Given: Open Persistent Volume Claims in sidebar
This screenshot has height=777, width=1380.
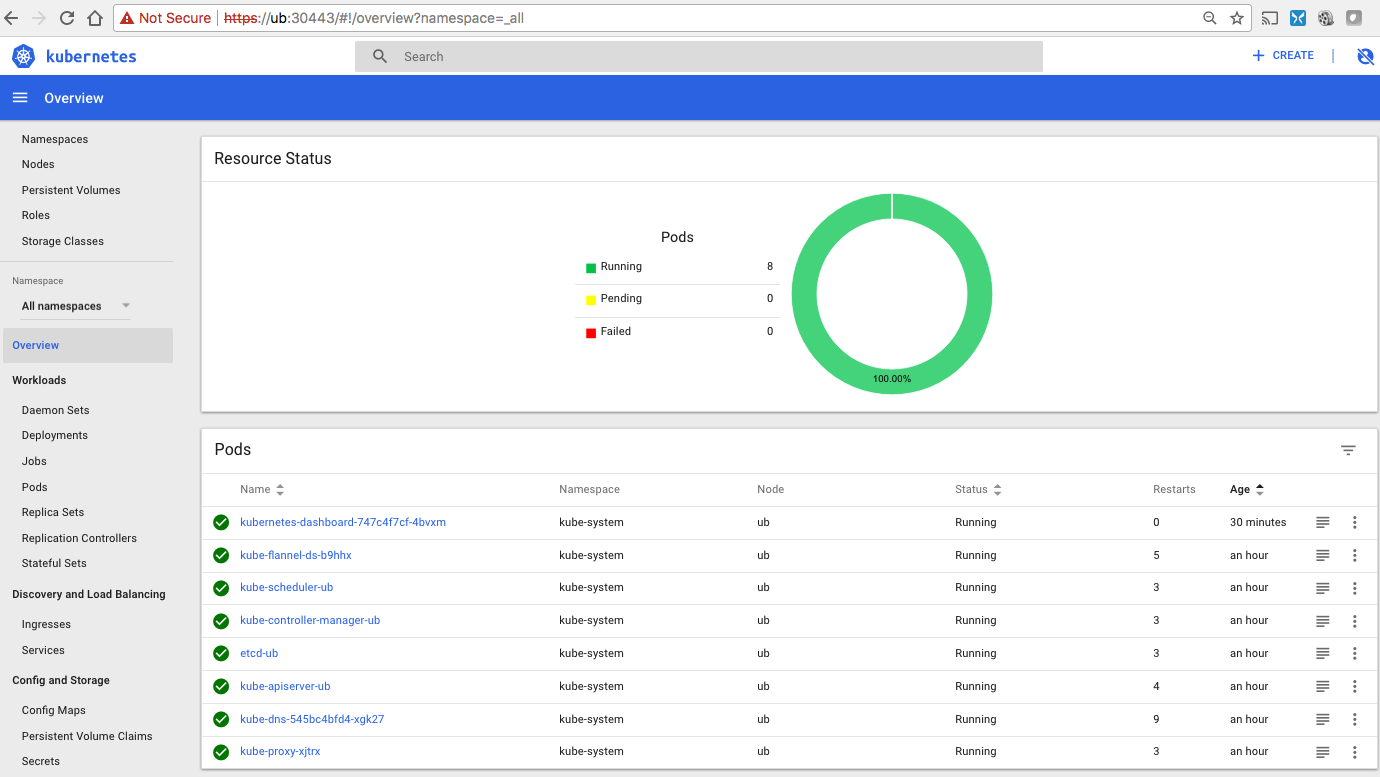Looking at the screenshot, I should coord(87,736).
